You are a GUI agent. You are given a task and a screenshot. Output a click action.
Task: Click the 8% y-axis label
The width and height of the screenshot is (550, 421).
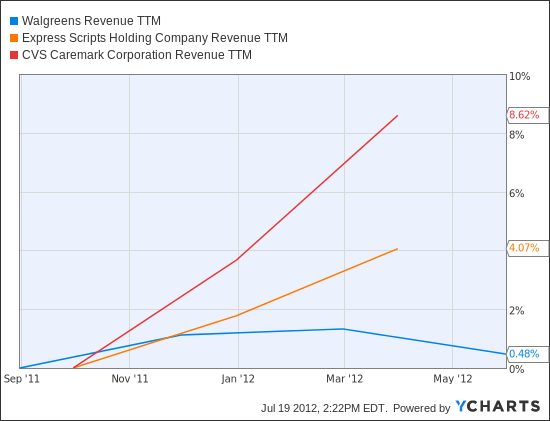(517, 135)
